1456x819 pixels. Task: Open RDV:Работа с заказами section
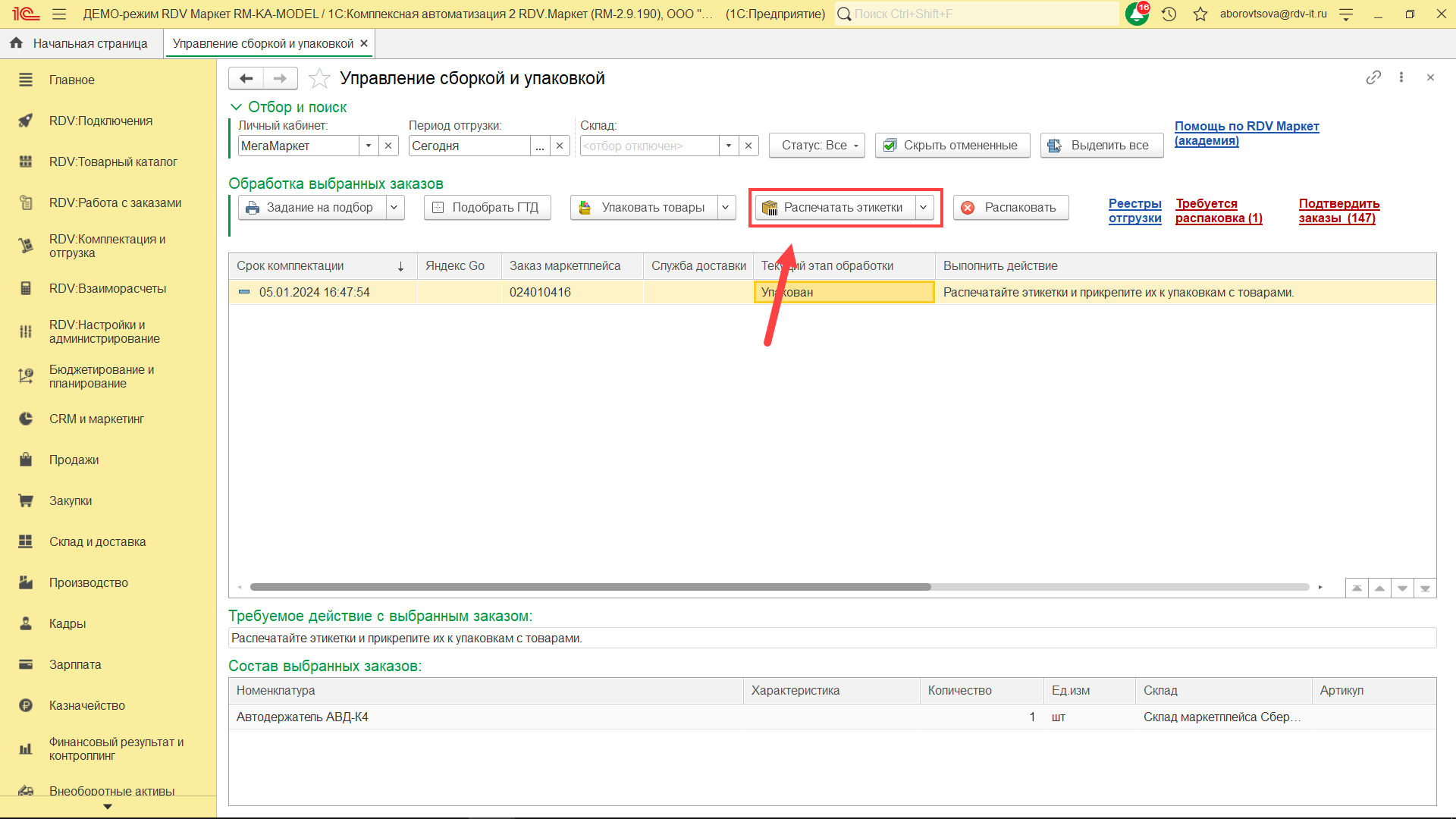click(x=115, y=202)
